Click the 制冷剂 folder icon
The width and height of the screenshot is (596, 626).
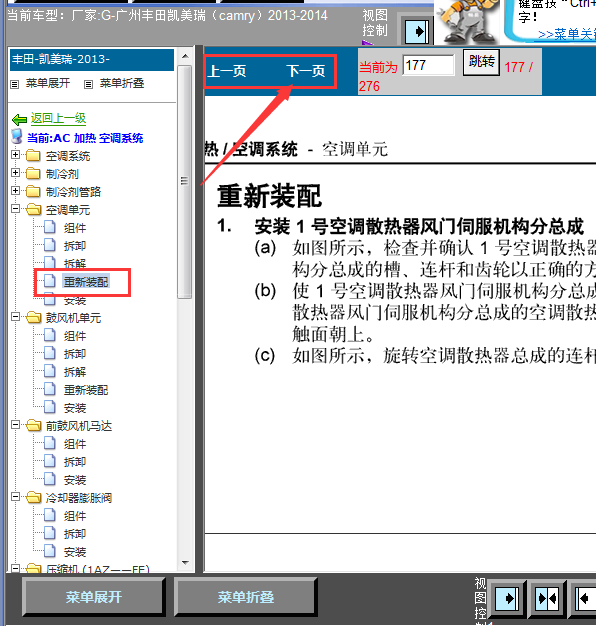pos(33,173)
